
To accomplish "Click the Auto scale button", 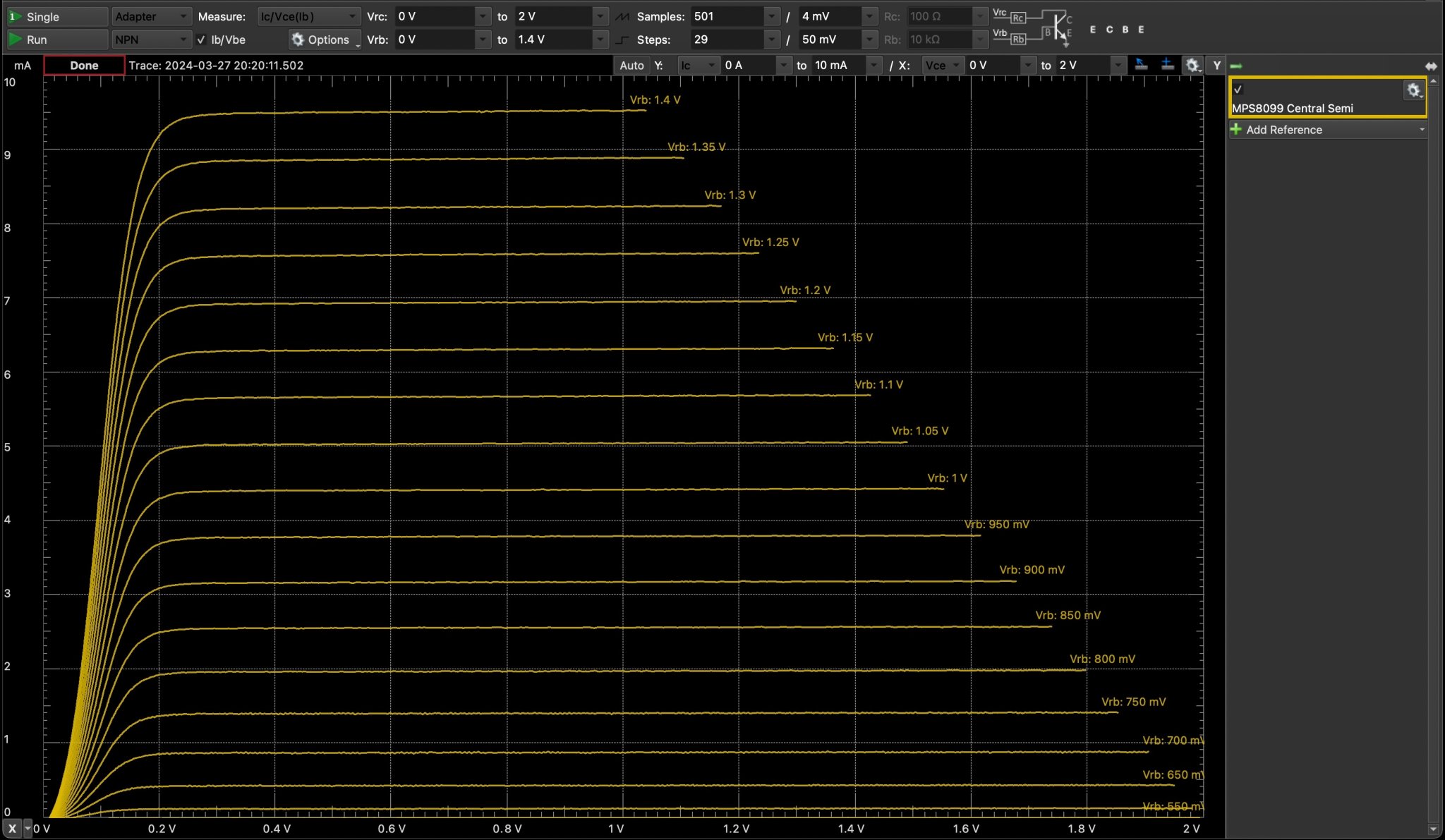I will [x=631, y=66].
